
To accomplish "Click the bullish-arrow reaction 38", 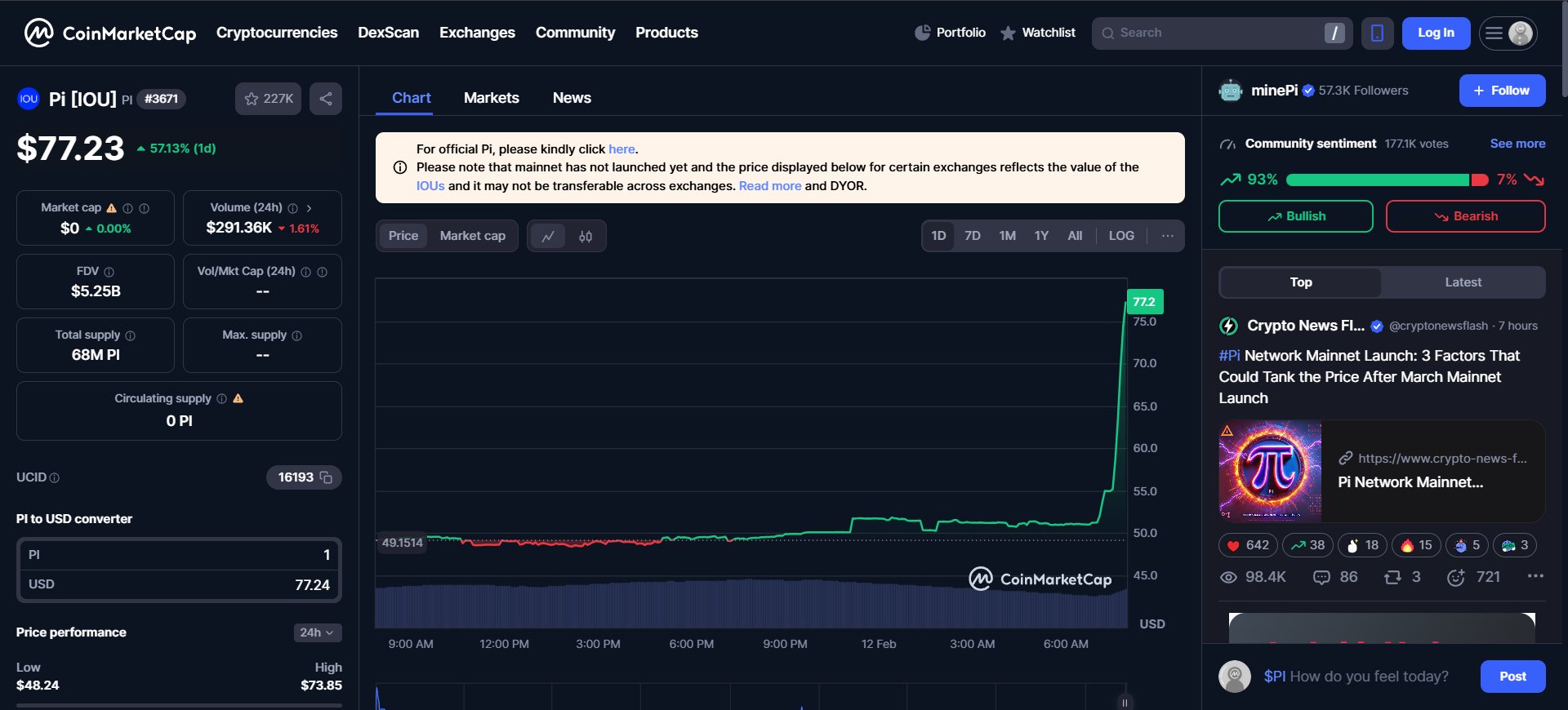I will 1307,545.
